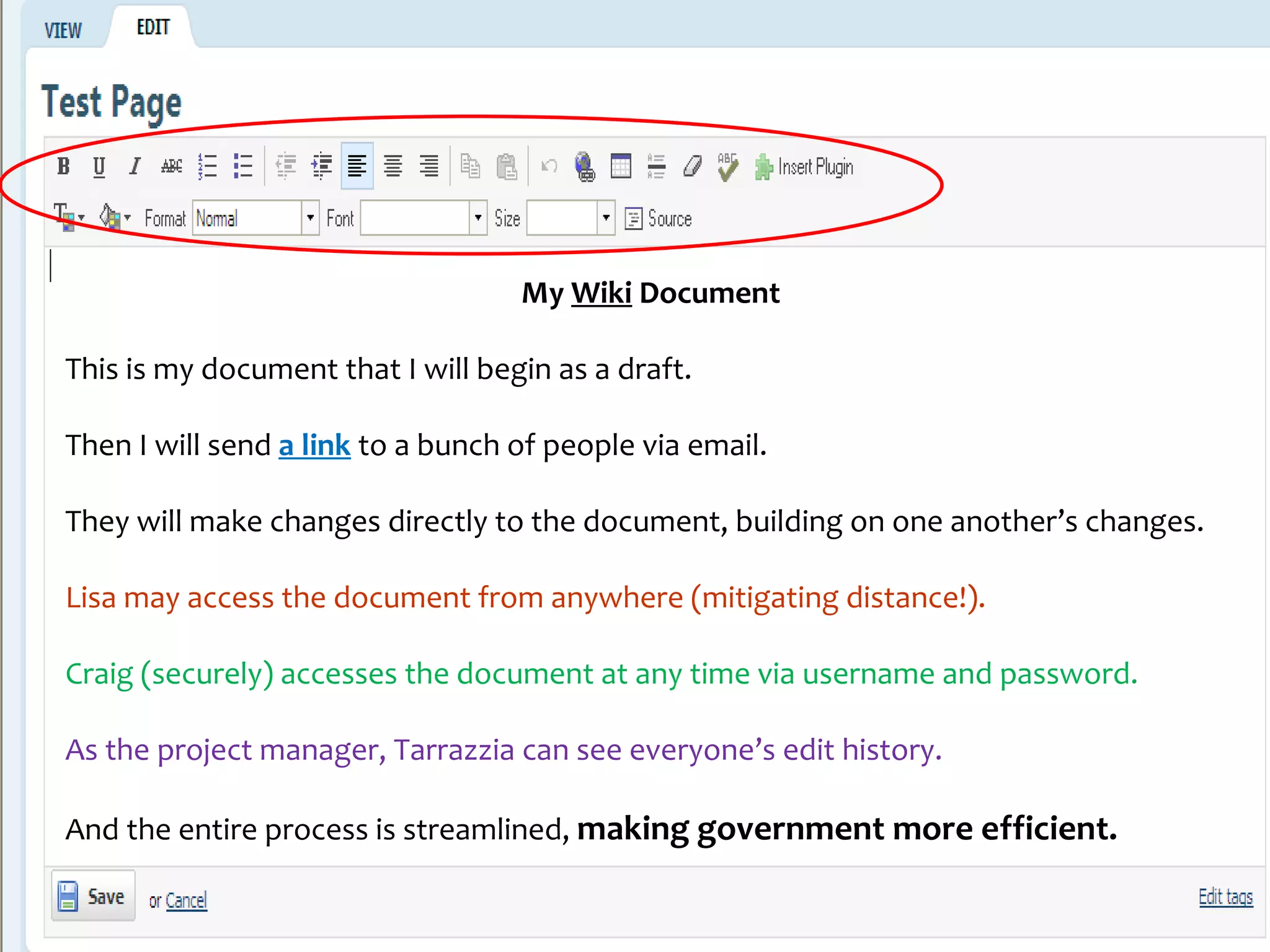Apply strikethrough ABC formatting
The width and height of the screenshot is (1270, 952).
[x=171, y=166]
